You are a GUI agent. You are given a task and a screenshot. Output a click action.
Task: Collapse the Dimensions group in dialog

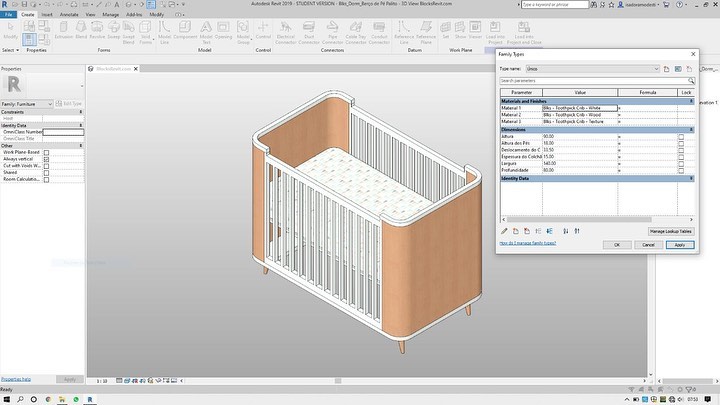coord(691,130)
